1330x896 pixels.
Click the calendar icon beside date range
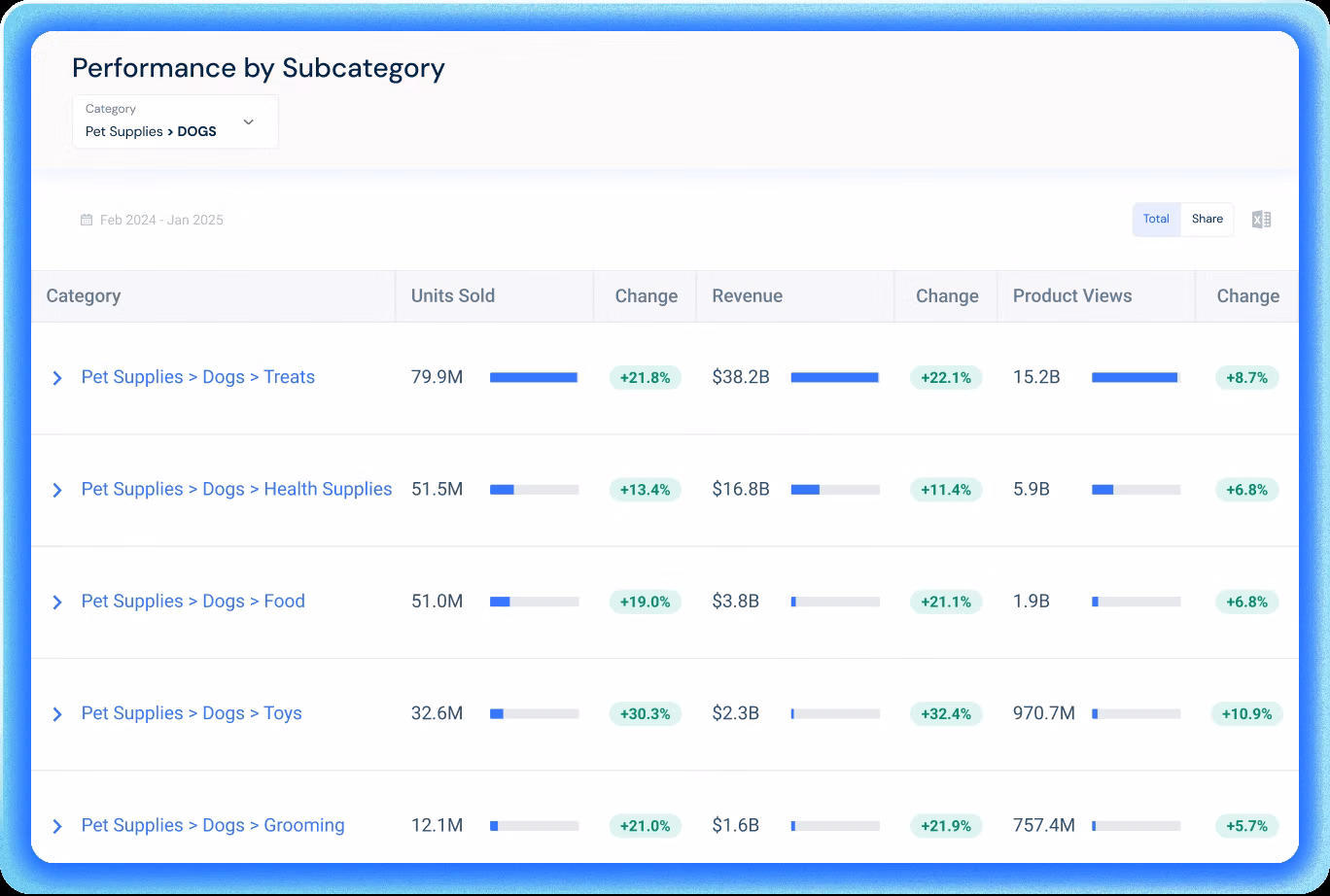point(87,221)
